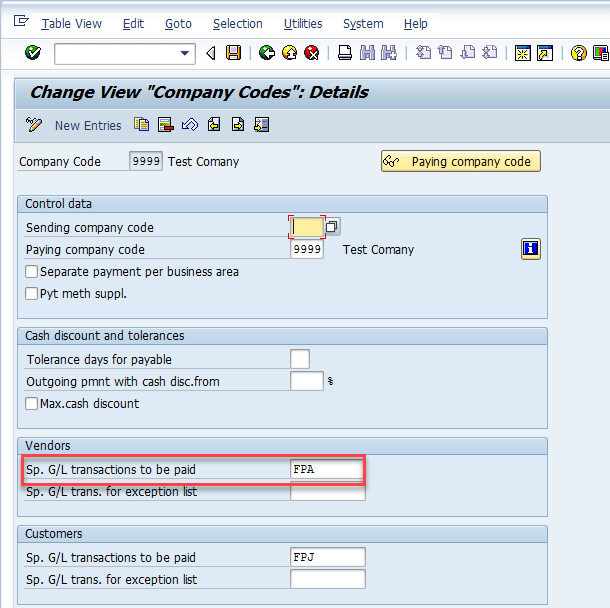The height and width of the screenshot is (608, 610).
Task: Click the Company Code 9999 field
Action: [x=146, y=161]
